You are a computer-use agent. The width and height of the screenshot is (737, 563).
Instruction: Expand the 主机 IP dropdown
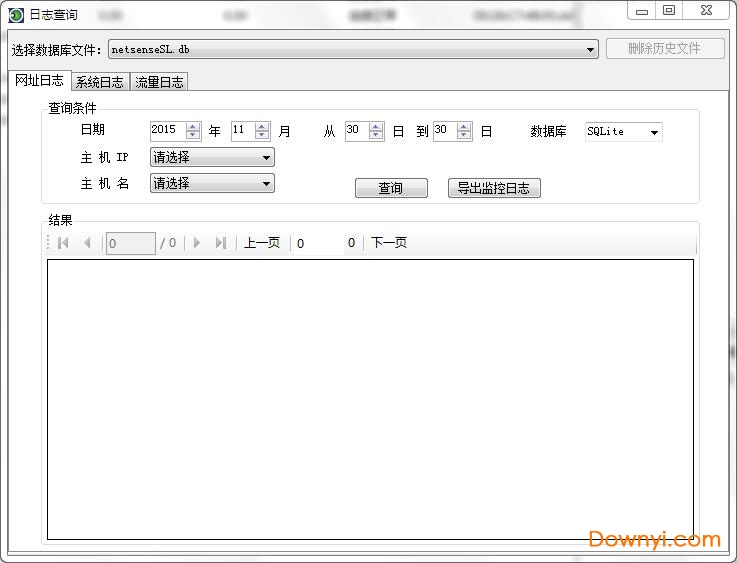click(266, 158)
